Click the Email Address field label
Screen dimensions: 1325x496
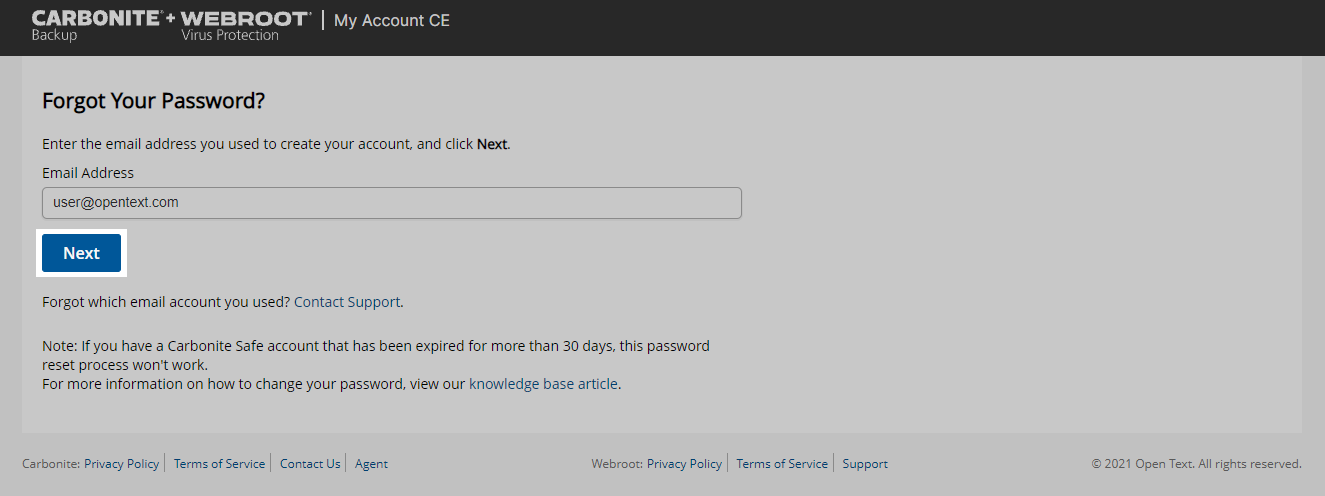point(88,173)
